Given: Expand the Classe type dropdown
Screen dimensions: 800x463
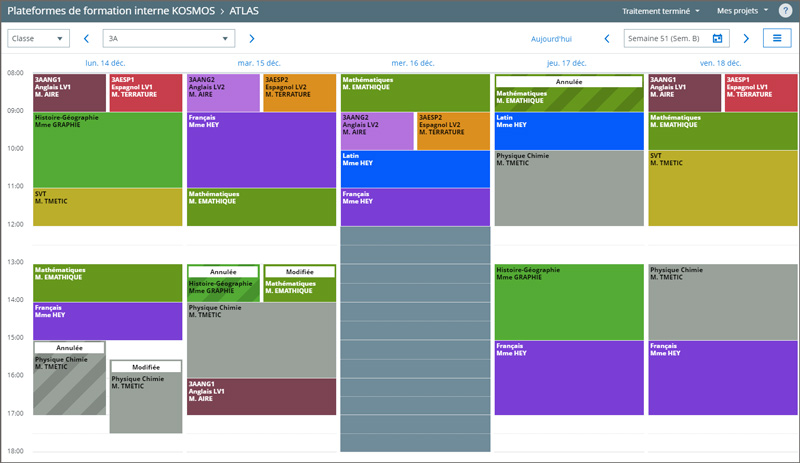Looking at the screenshot, I should [38, 39].
